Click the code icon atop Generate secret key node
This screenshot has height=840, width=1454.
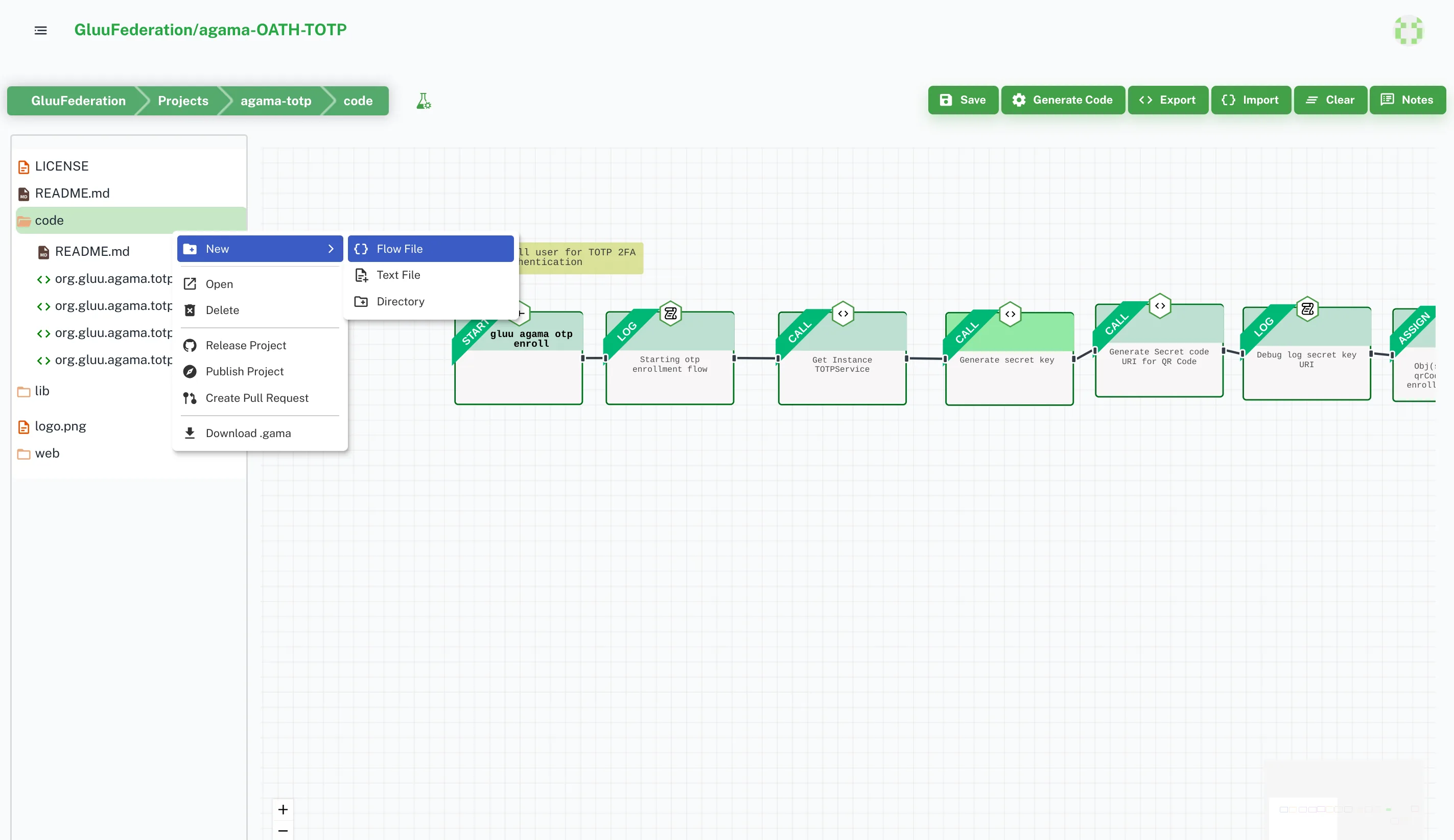[x=1011, y=314]
